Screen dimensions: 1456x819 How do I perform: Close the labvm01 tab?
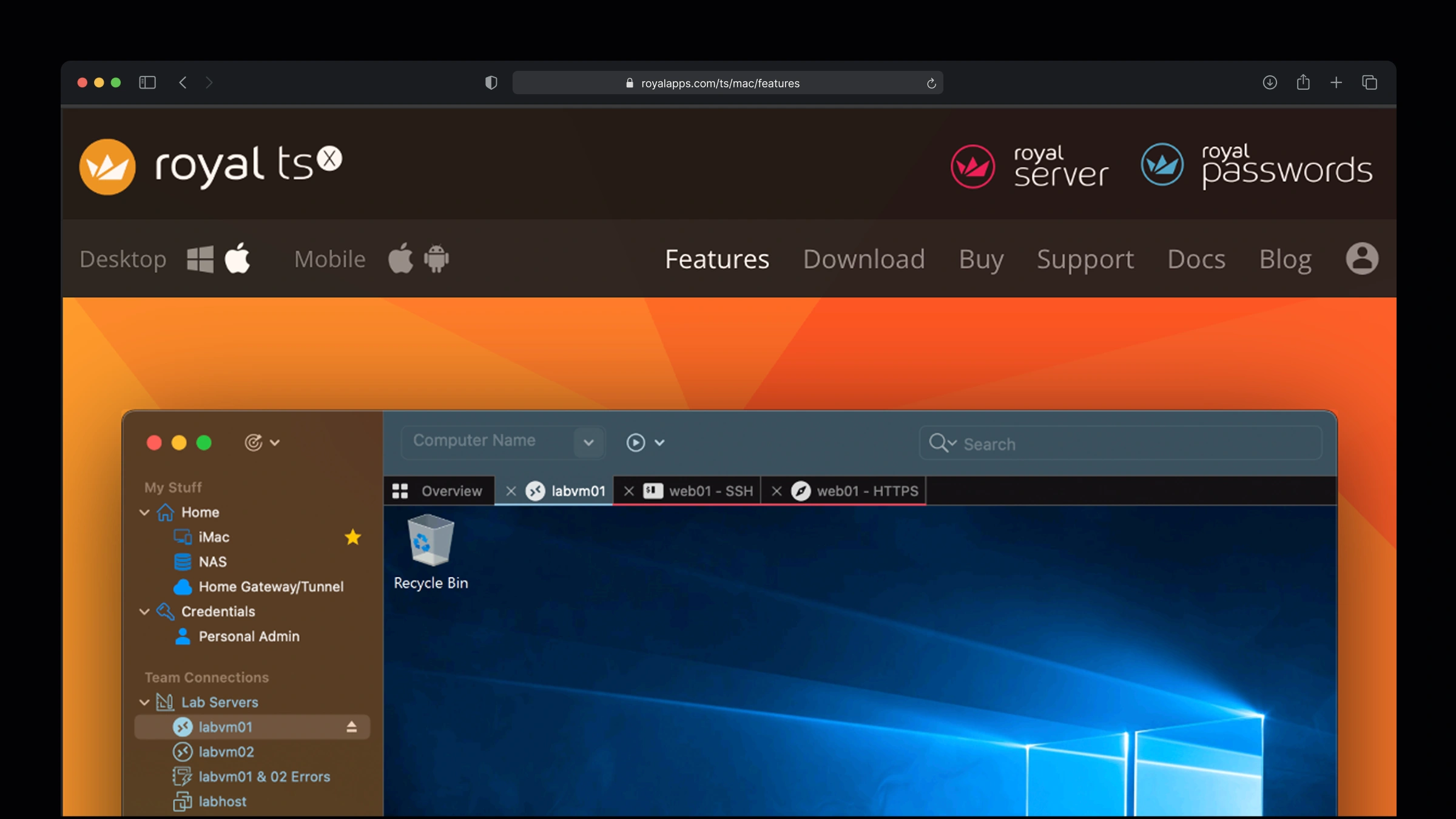click(x=511, y=491)
